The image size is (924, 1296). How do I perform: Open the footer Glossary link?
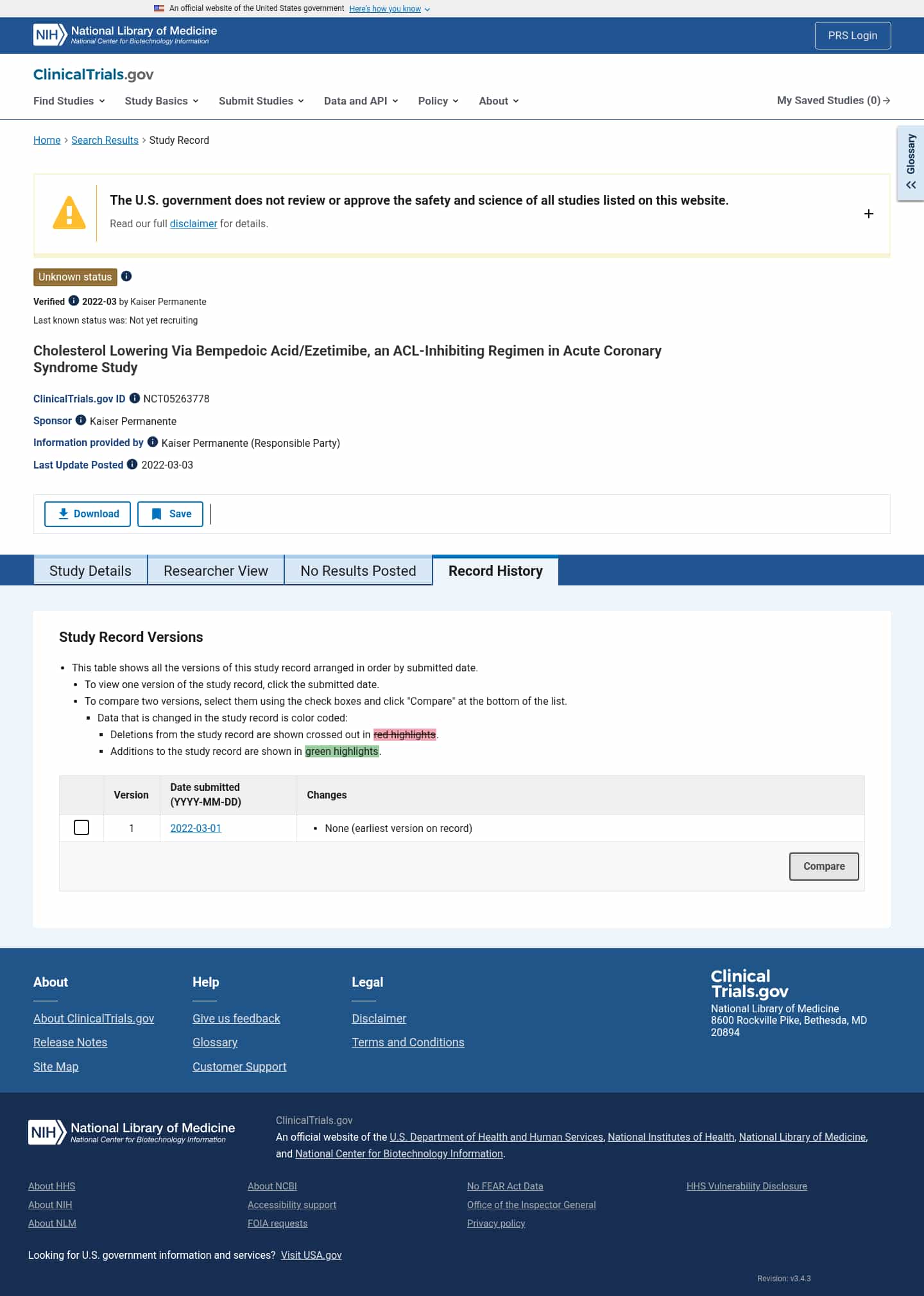pyautogui.click(x=215, y=1042)
